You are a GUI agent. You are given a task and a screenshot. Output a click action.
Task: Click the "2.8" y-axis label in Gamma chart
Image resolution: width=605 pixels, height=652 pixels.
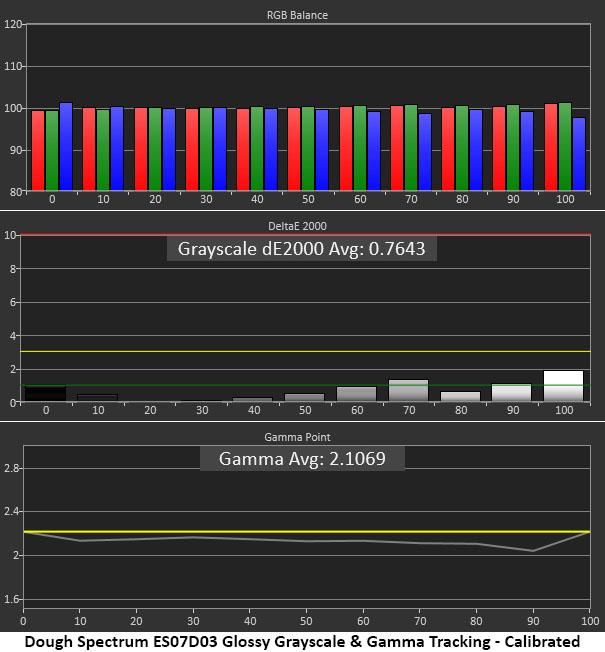[x=11, y=468]
